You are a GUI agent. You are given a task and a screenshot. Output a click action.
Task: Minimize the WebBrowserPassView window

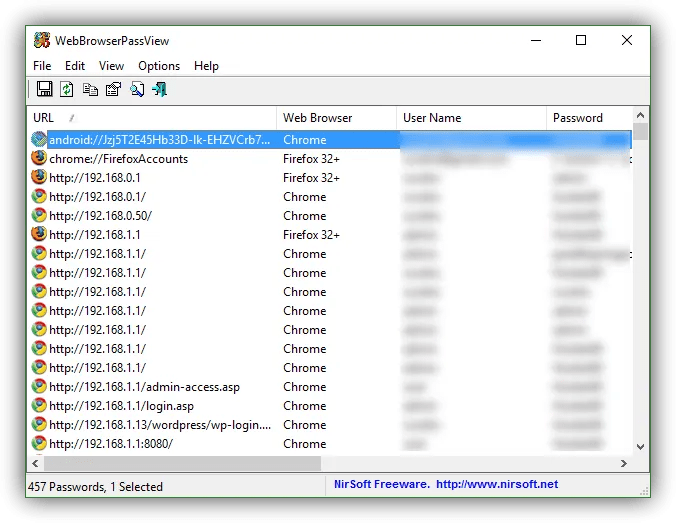click(x=536, y=40)
